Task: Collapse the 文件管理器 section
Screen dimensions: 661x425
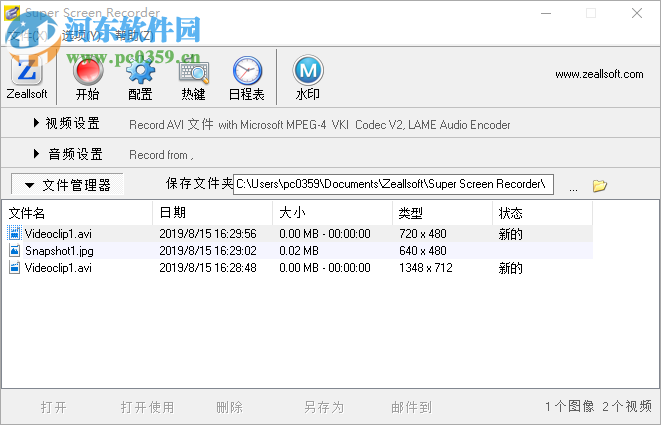Action: click(67, 185)
